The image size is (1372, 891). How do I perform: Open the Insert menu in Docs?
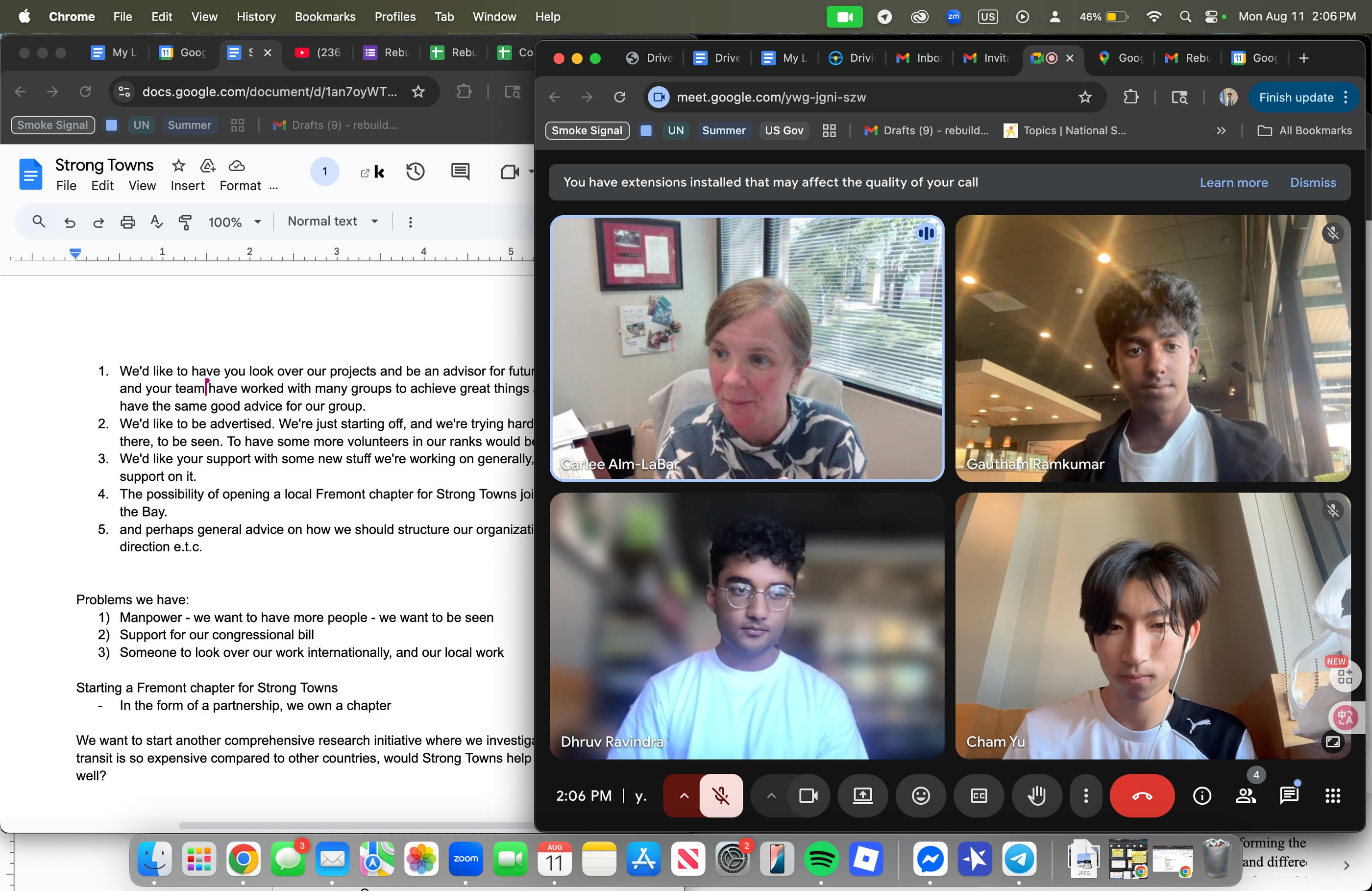pyautogui.click(x=187, y=186)
